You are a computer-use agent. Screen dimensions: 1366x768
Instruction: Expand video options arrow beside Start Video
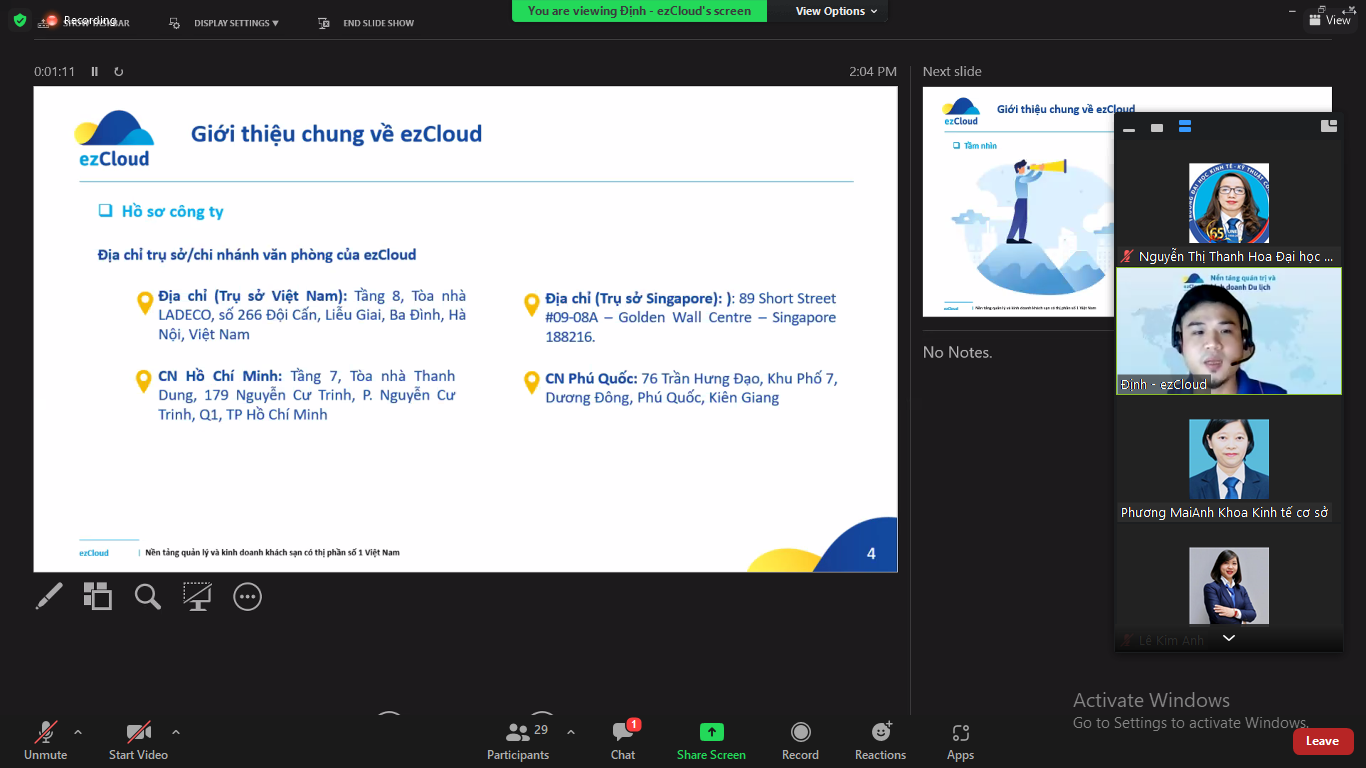176,732
